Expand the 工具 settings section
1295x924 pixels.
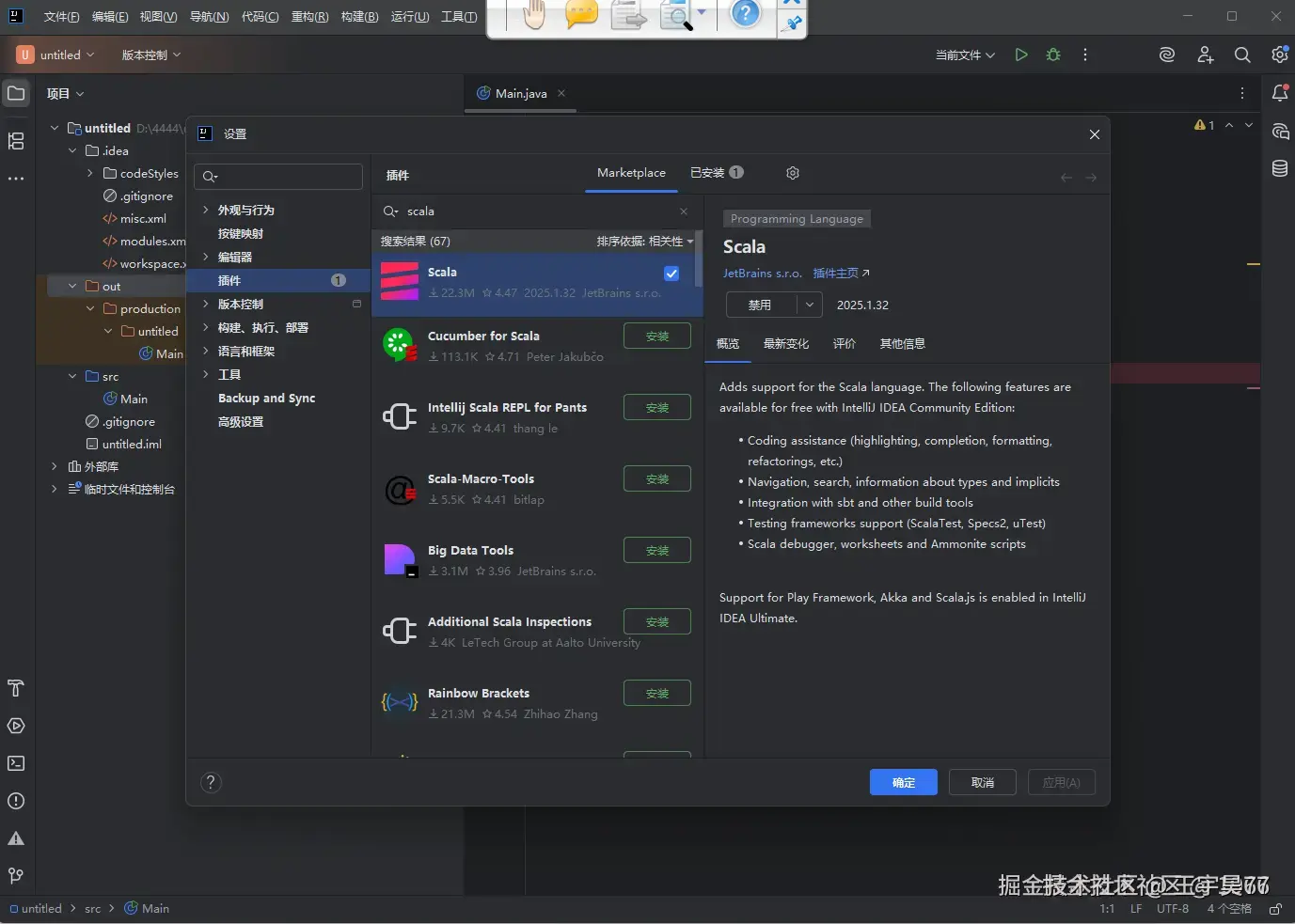[x=206, y=374]
